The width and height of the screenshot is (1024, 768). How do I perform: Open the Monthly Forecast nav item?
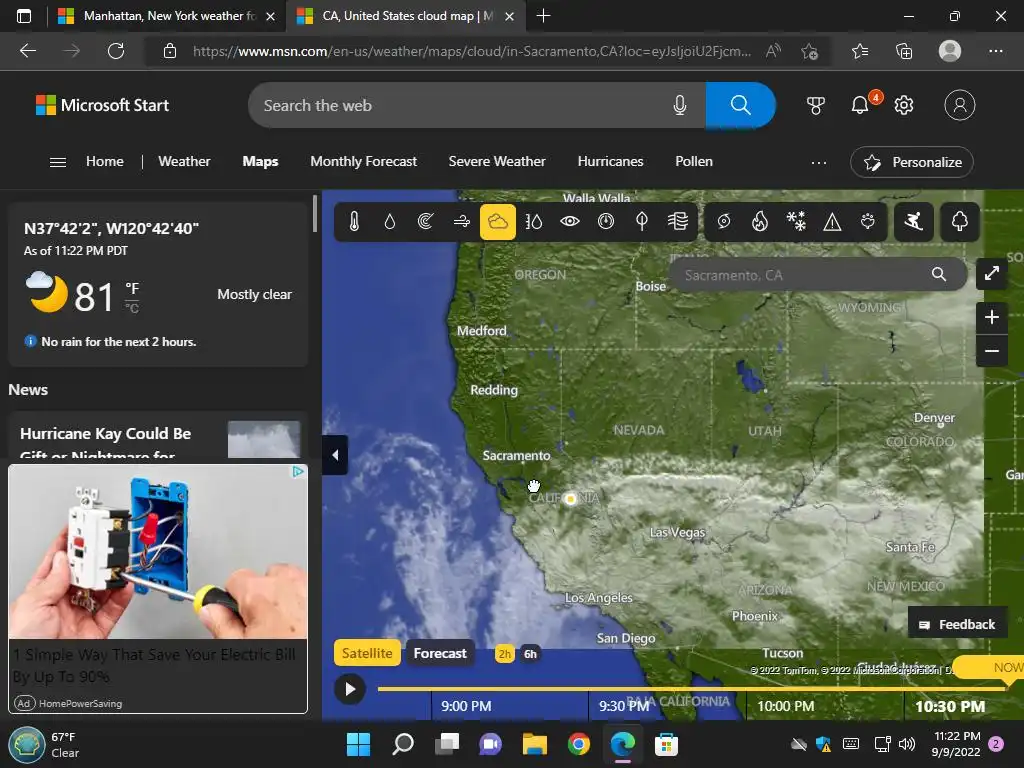tap(363, 161)
